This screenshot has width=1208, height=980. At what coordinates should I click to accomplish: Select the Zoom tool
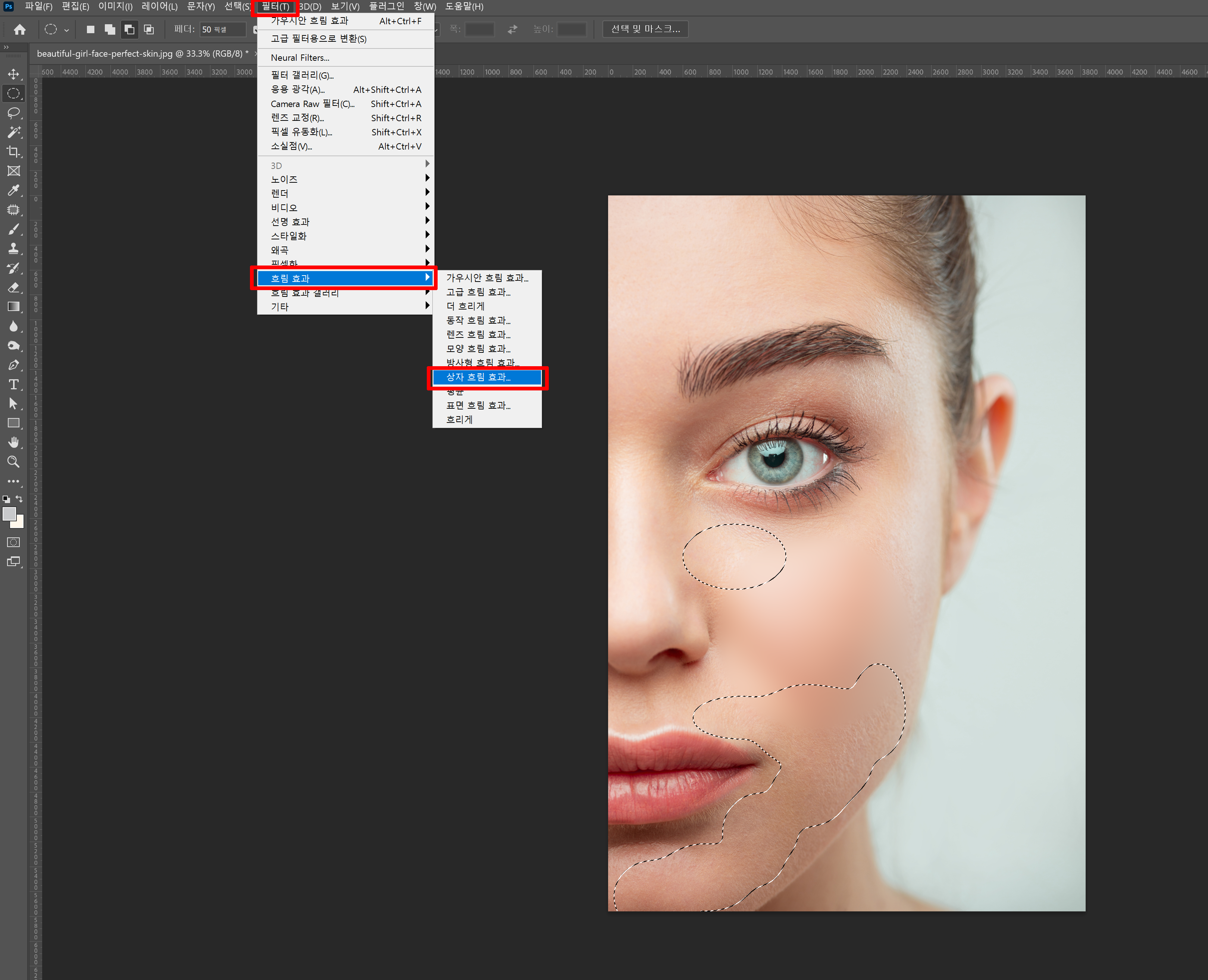click(13, 462)
